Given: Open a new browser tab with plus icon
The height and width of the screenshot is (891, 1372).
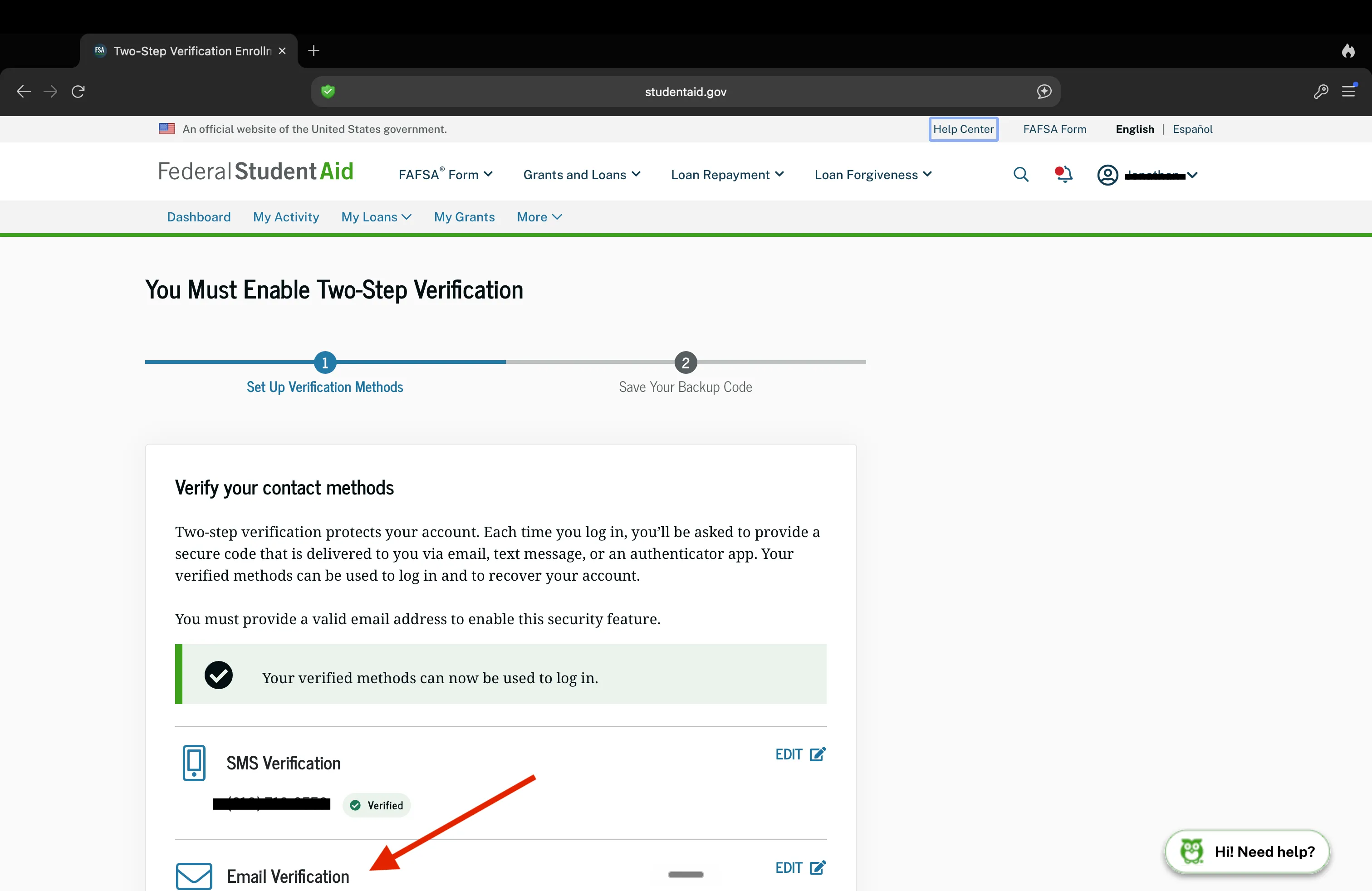Looking at the screenshot, I should tap(314, 51).
